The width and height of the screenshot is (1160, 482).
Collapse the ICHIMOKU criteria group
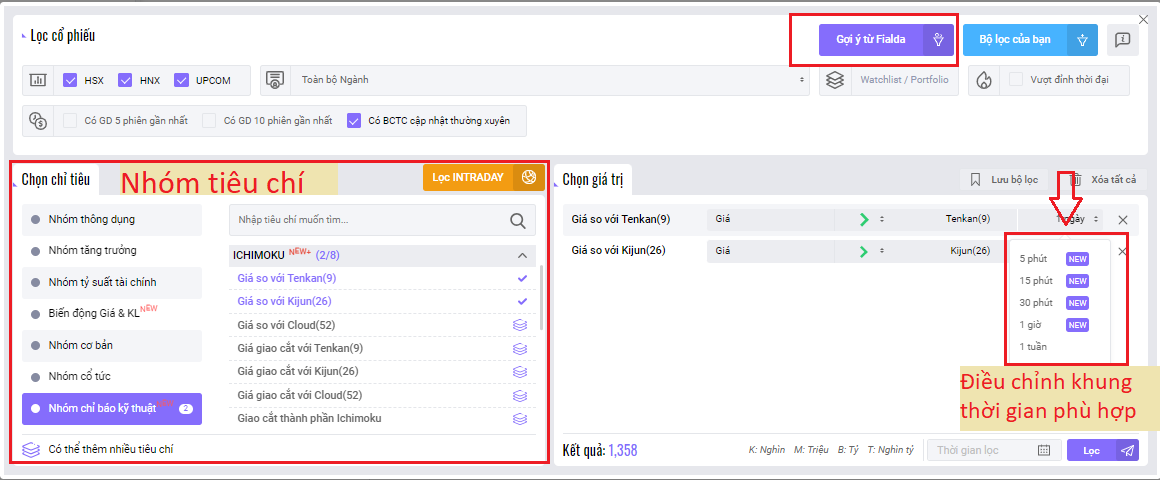521,255
